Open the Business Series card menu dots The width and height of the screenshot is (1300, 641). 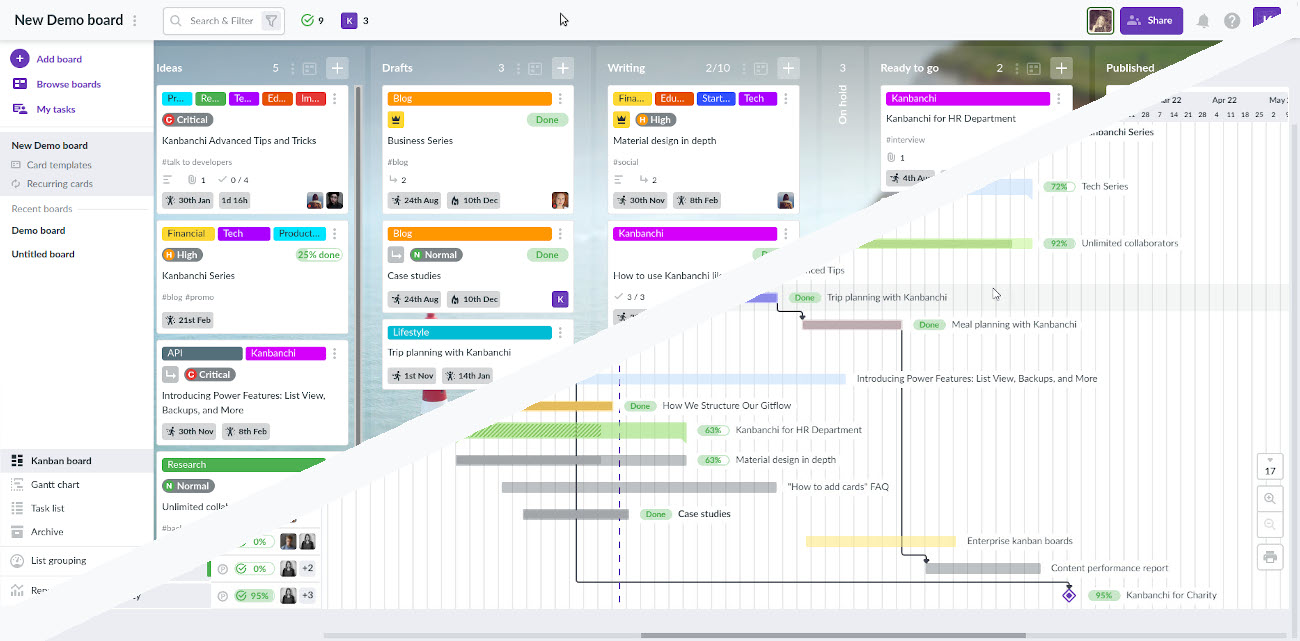560,99
